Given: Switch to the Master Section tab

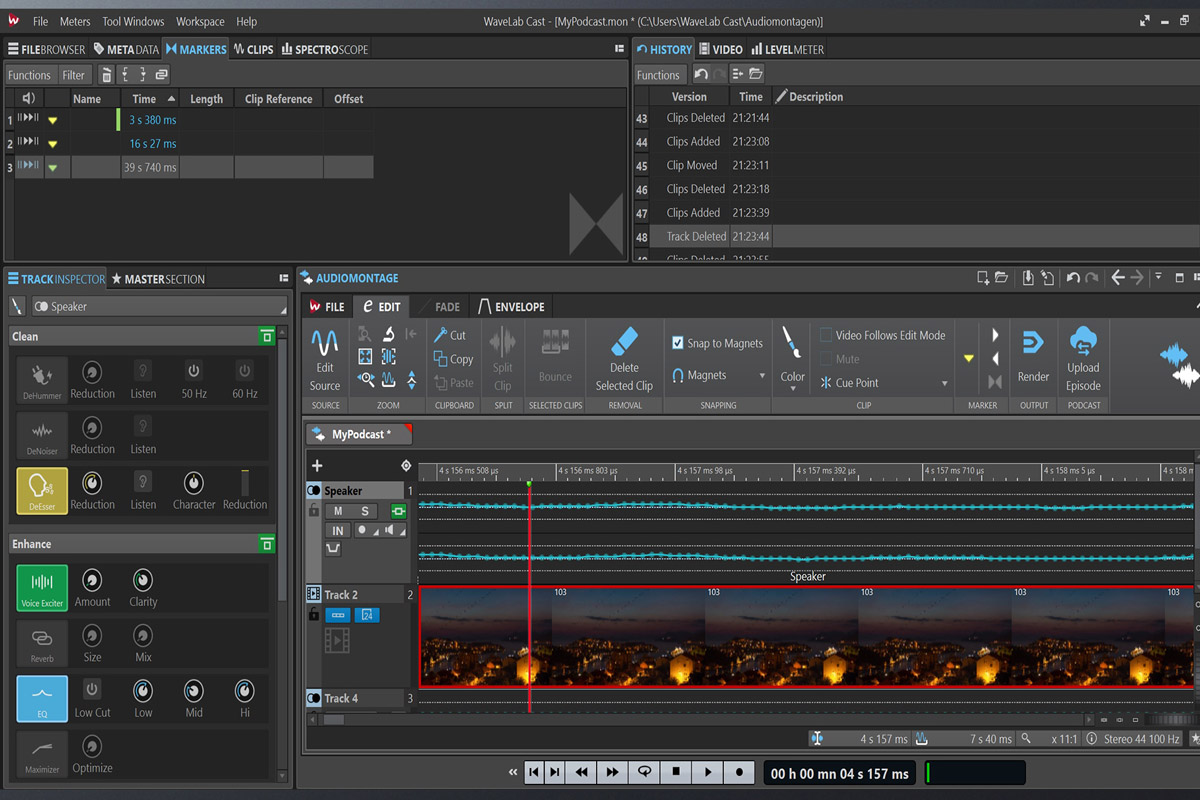Looking at the screenshot, I should tap(158, 279).
